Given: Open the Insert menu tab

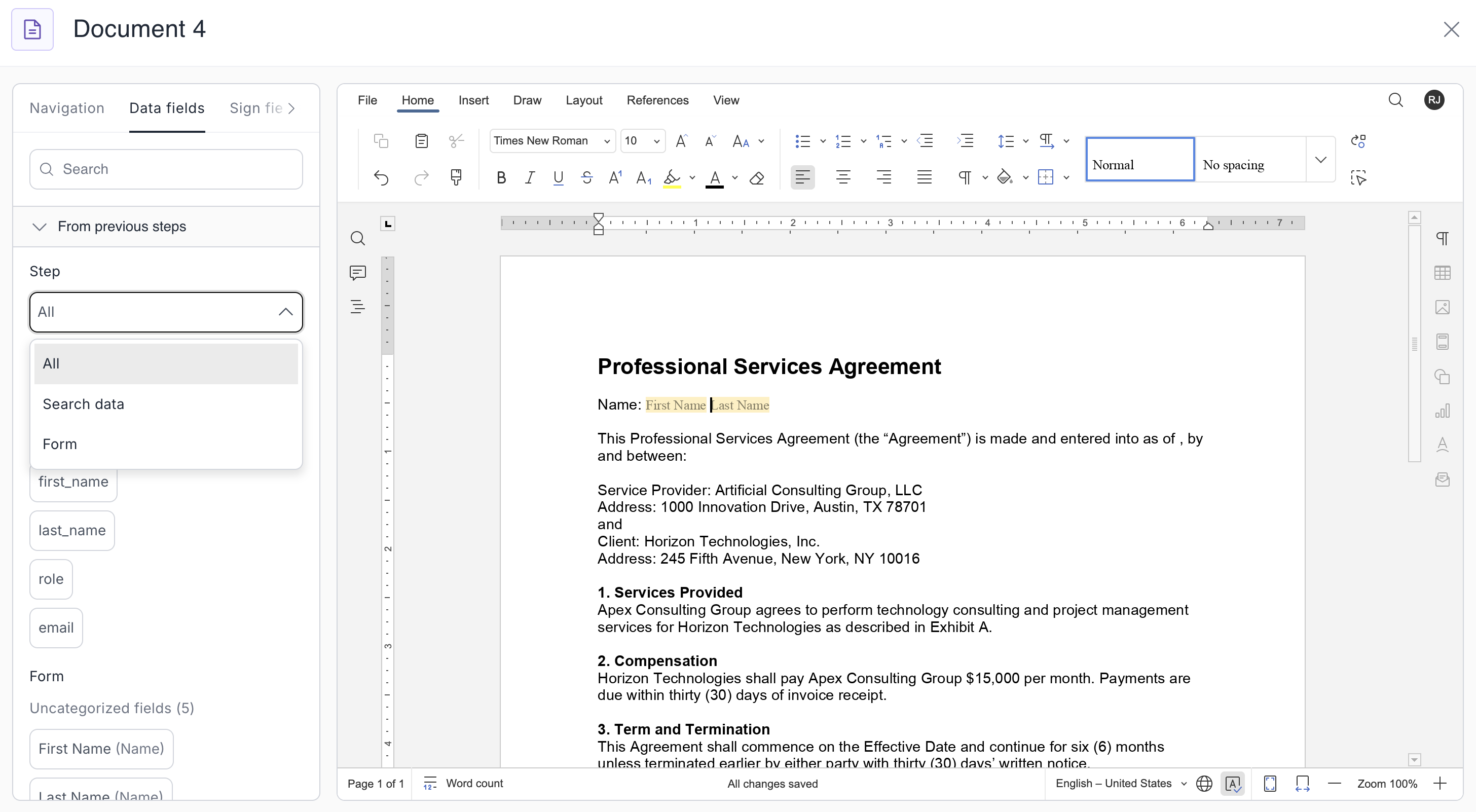Looking at the screenshot, I should 473,100.
